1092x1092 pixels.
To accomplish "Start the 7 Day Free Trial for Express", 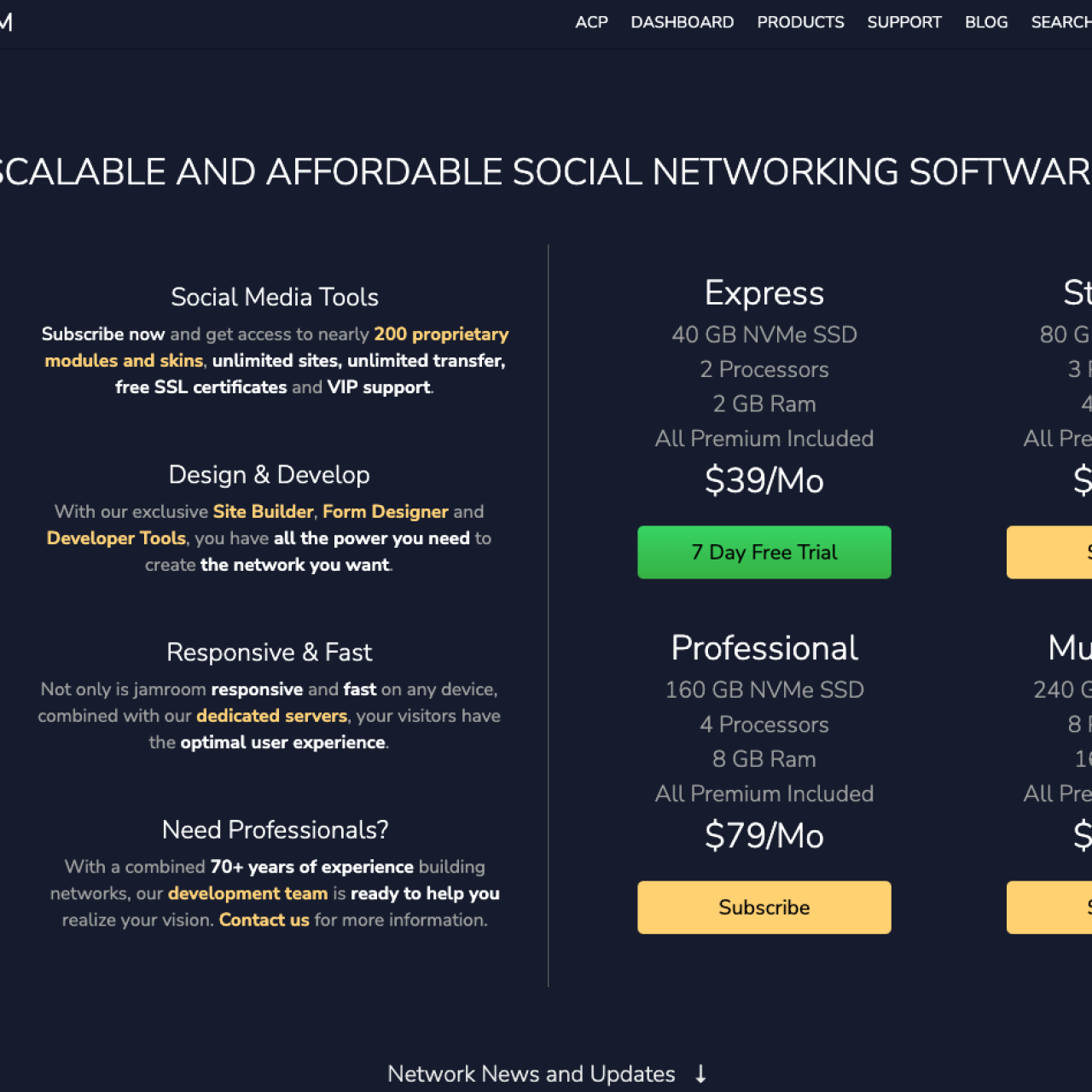I will click(764, 552).
